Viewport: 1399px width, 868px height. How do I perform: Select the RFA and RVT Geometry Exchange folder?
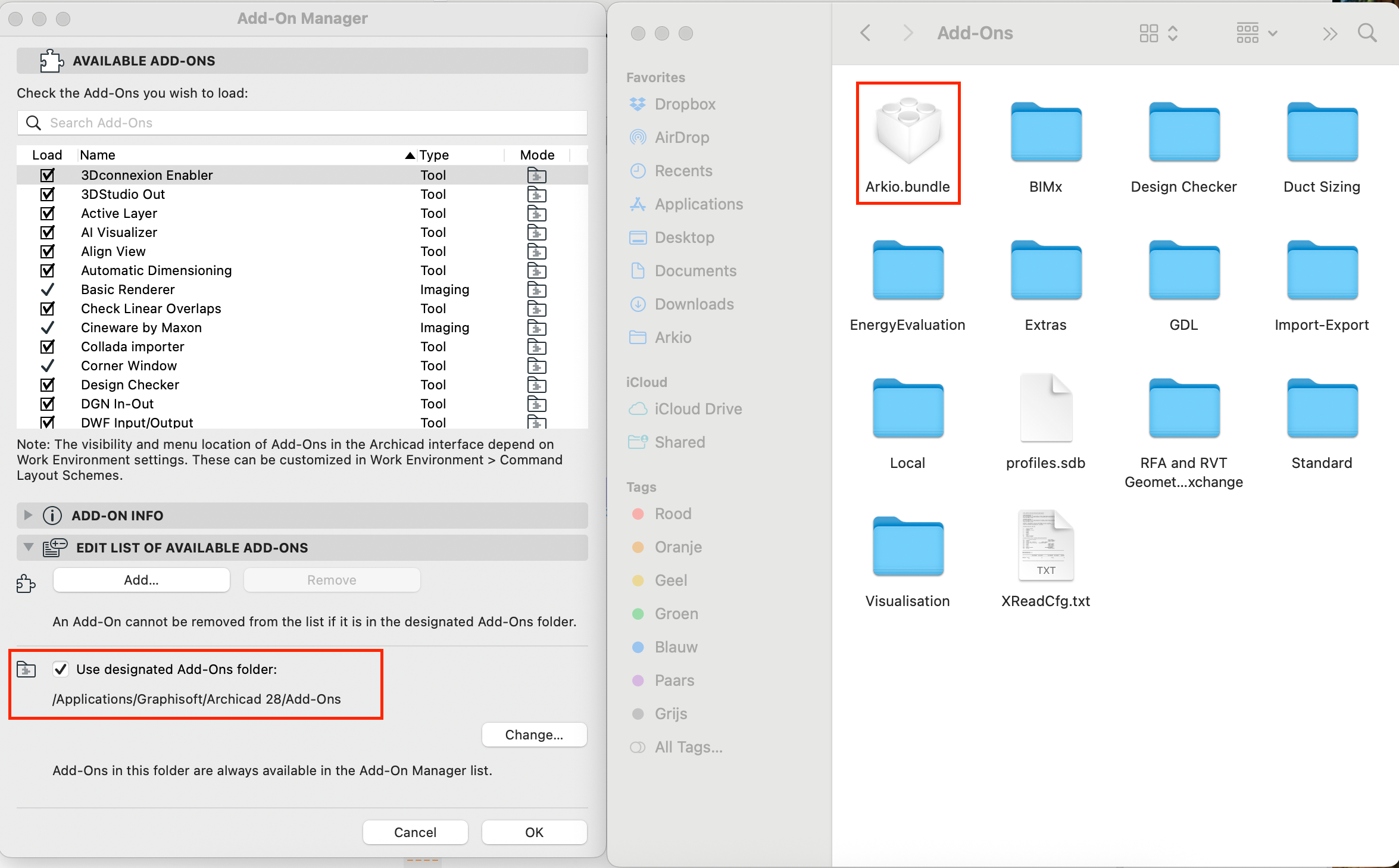1184,408
